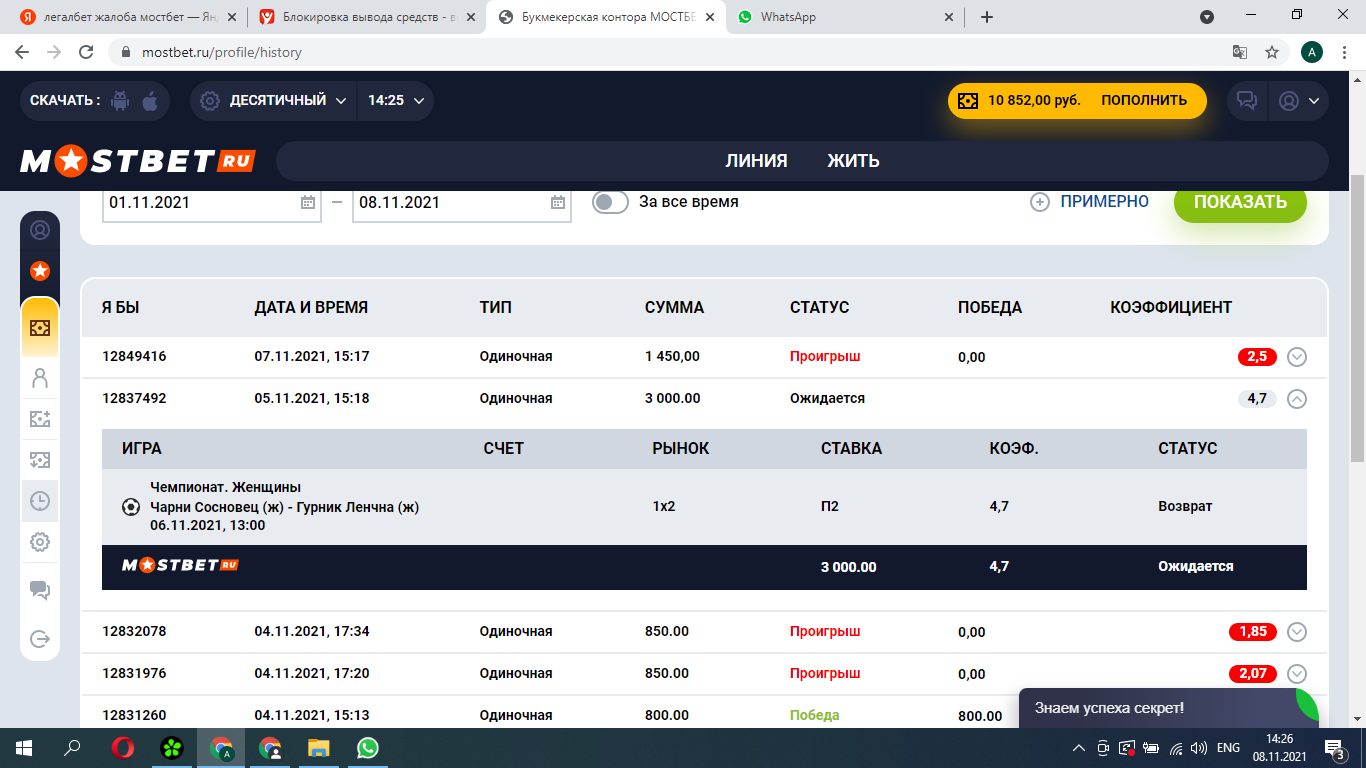Collapse the expanded bet 12837492 details
Screen dimensions: 1366x768
[1297, 399]
